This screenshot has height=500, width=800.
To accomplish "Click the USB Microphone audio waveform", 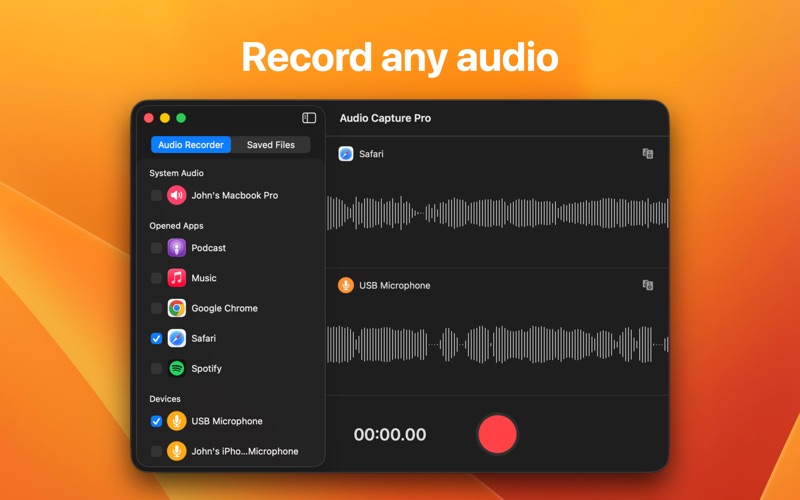I will click(x=497, y=344).
